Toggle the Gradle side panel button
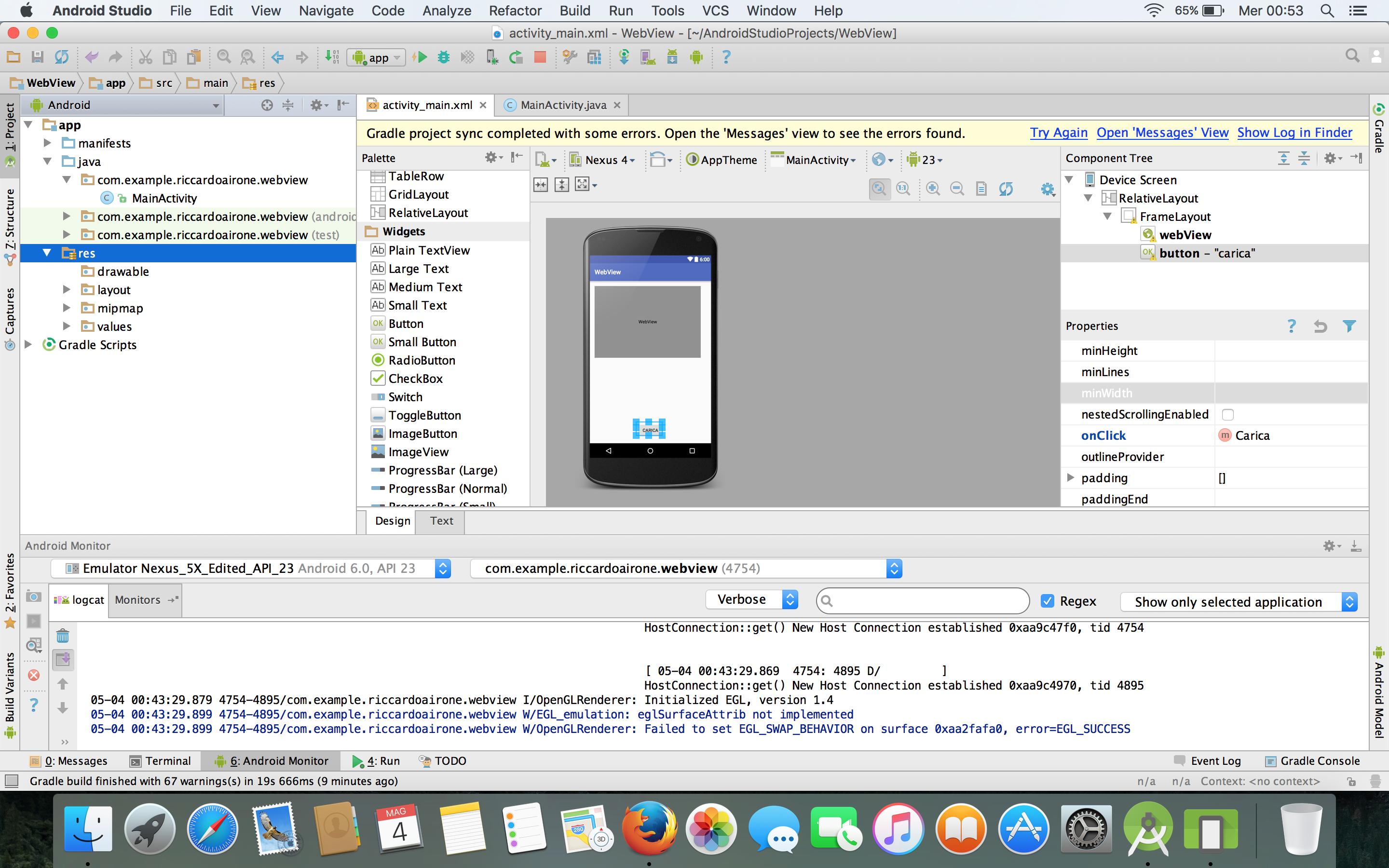 pos(1379,129)
